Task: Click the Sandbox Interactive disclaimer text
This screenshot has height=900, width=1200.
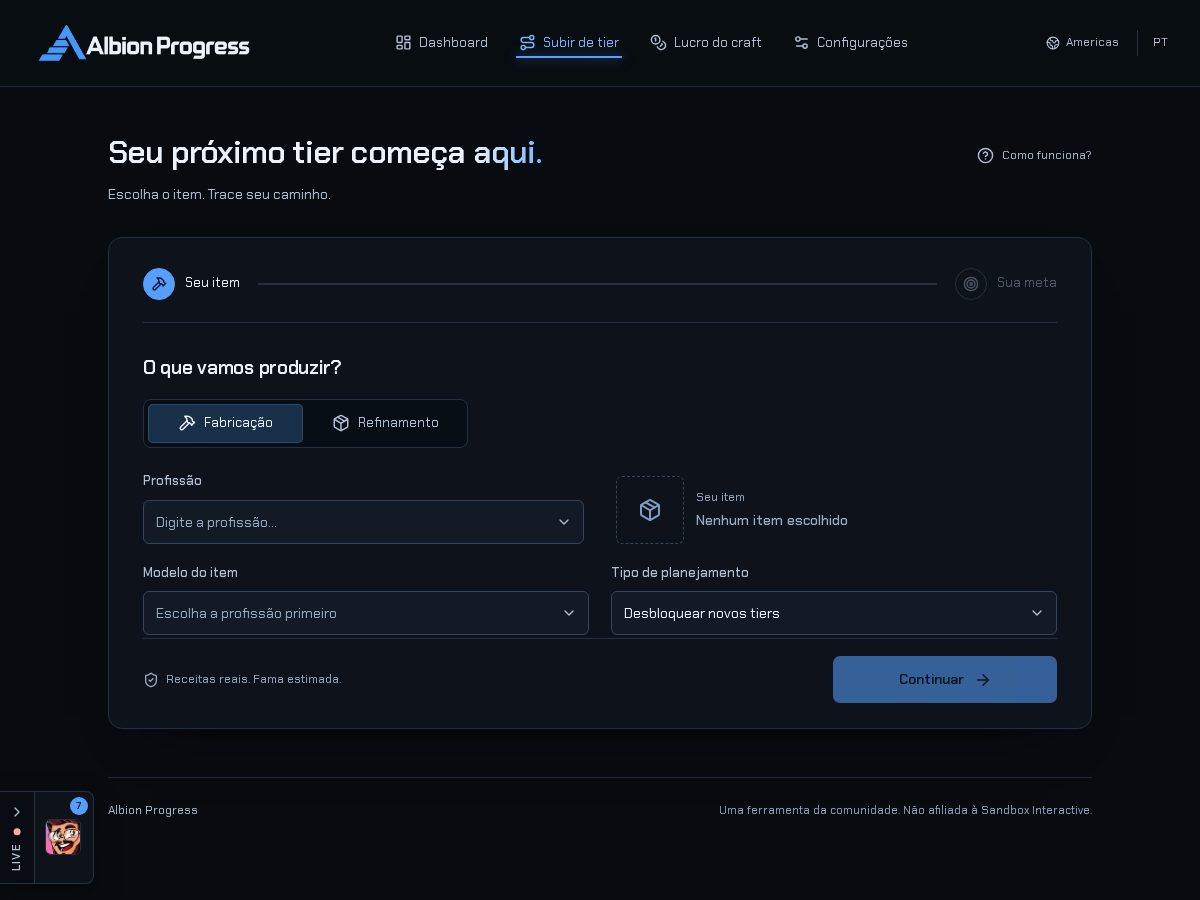Action: tap(905, 810)
